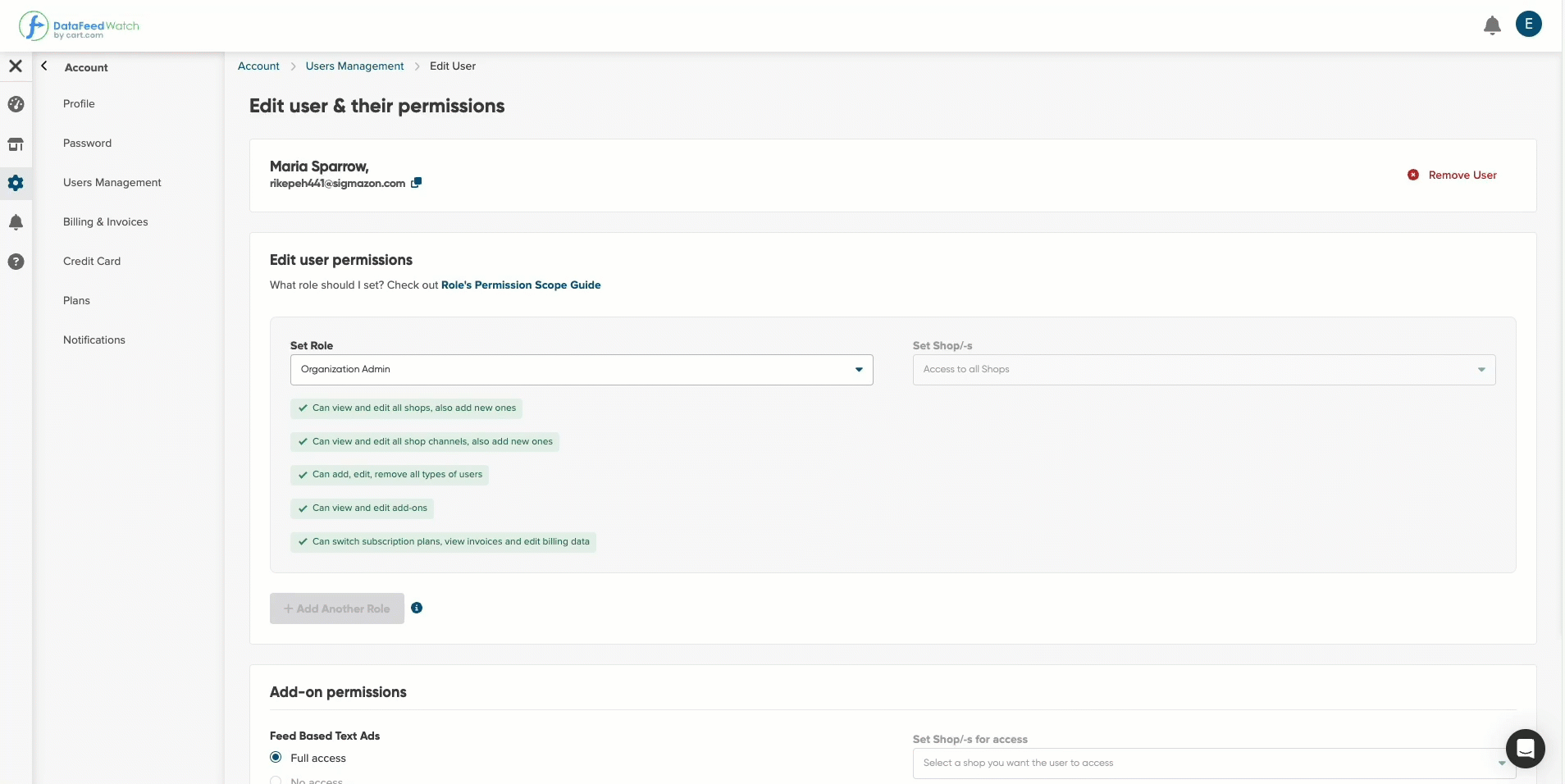Image resolution: width=1565 pixels, height=784 pixels.
Task: Copy Maria Sparrow's email address icon
Action: tap(416, 183)
